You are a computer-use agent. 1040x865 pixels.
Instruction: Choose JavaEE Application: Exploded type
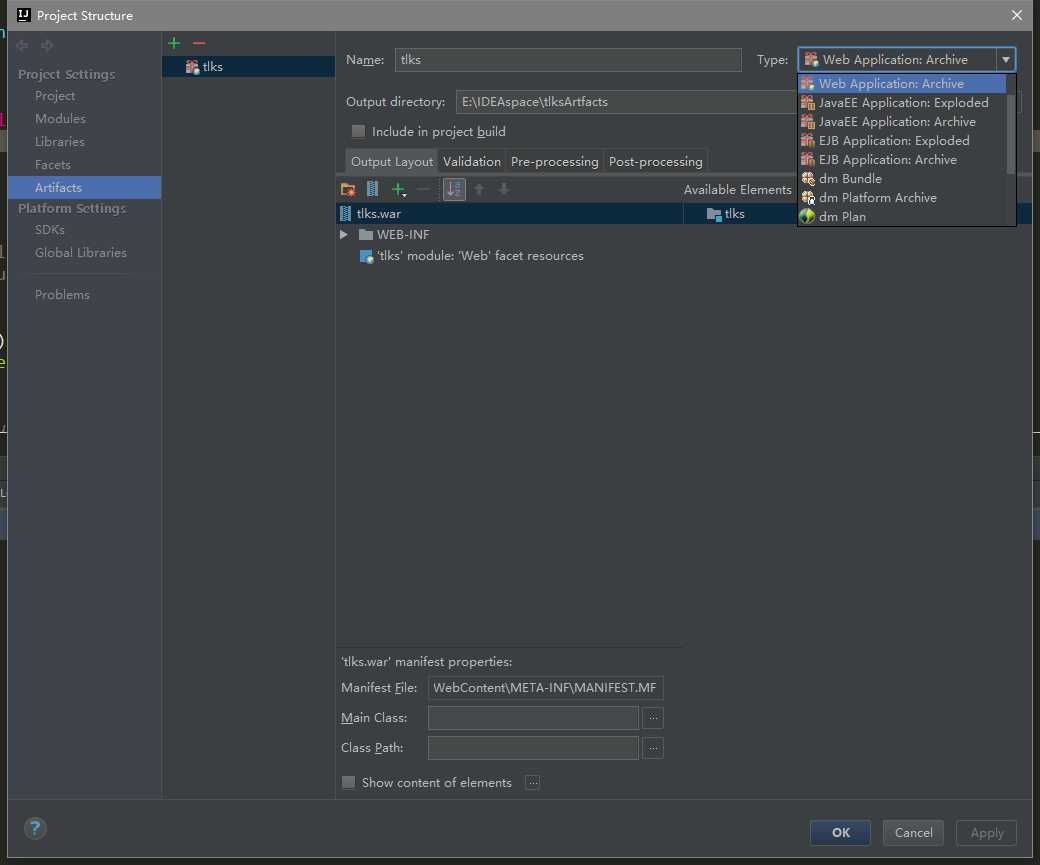(902, 103)
